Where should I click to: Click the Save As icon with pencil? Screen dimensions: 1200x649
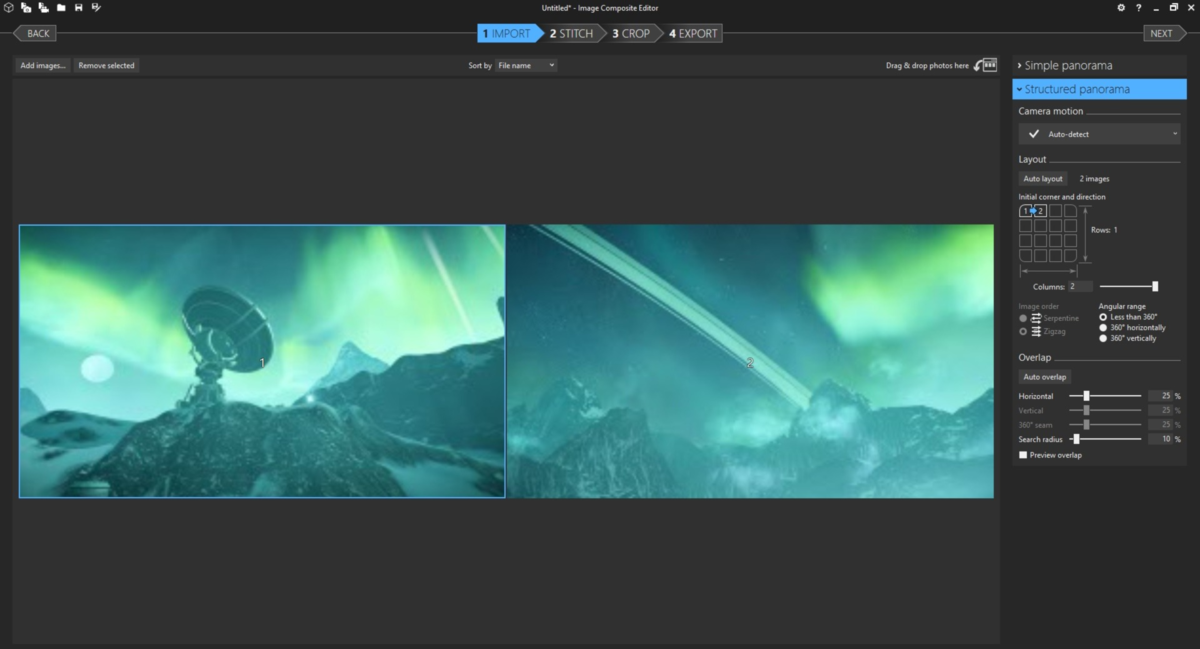[96, 7]
